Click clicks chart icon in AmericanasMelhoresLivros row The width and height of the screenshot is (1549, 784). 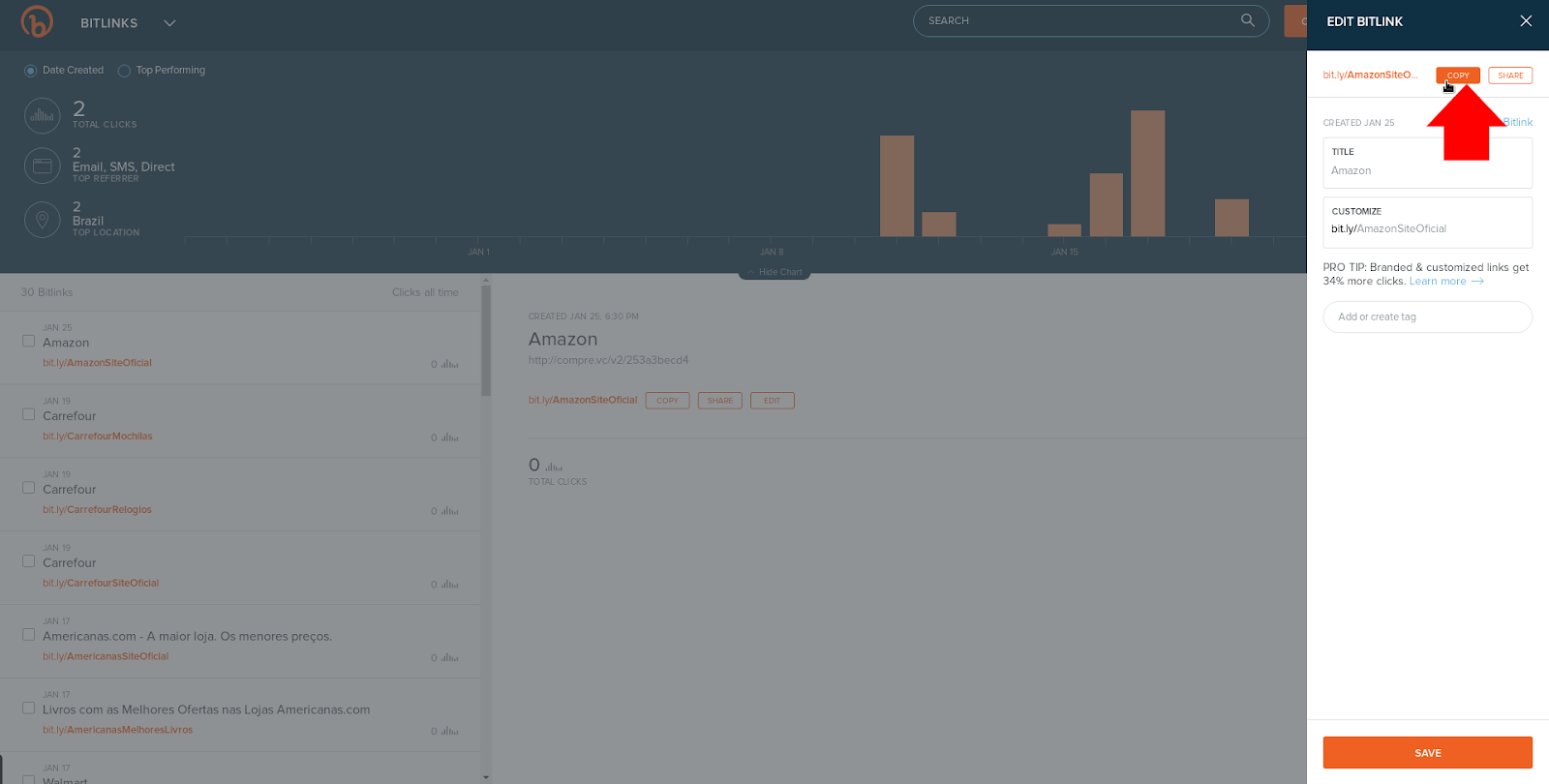click(450, 732)
